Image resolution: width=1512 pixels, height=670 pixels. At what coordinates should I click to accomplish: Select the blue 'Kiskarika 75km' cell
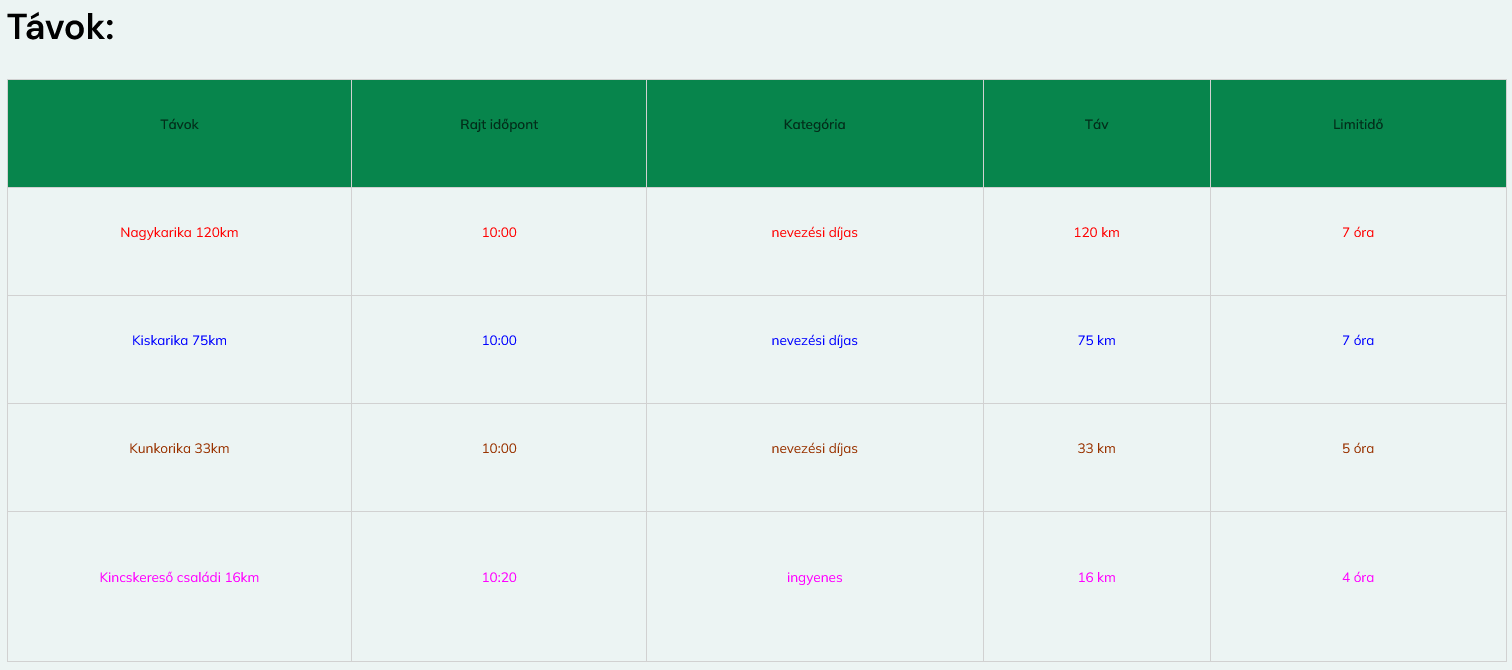tap(179, 341)
